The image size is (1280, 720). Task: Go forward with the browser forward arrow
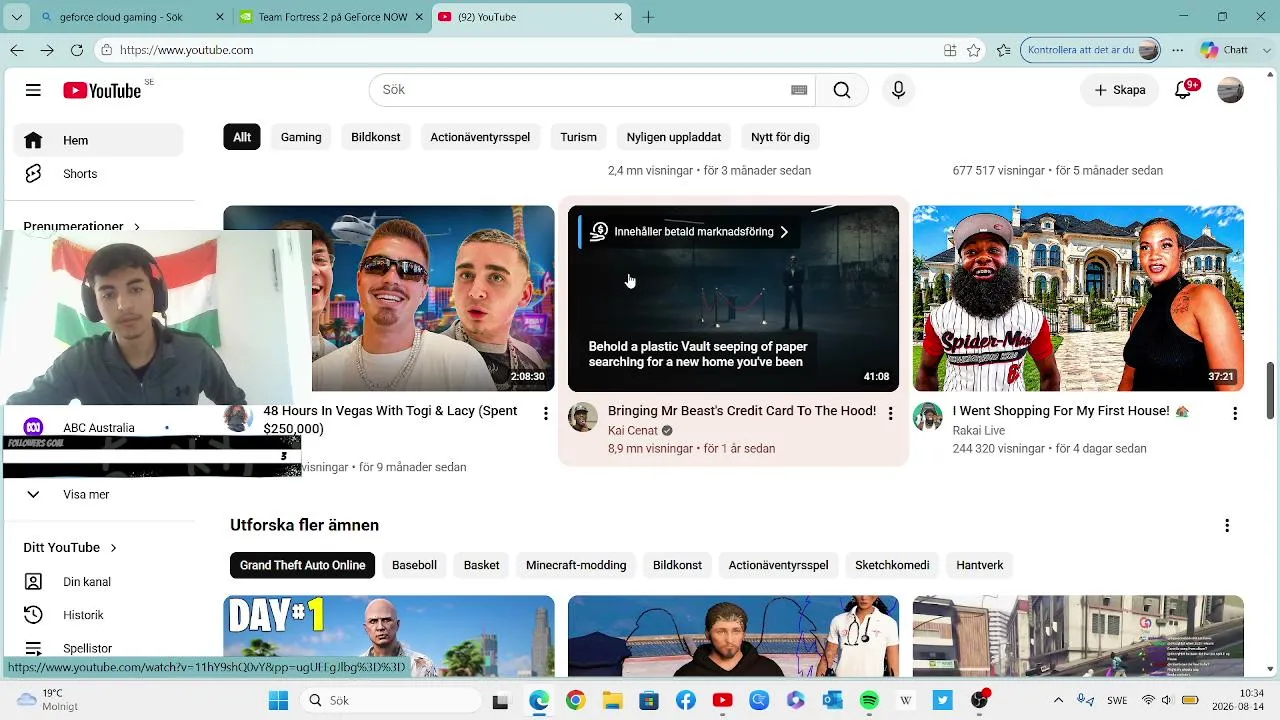point(47,50)
